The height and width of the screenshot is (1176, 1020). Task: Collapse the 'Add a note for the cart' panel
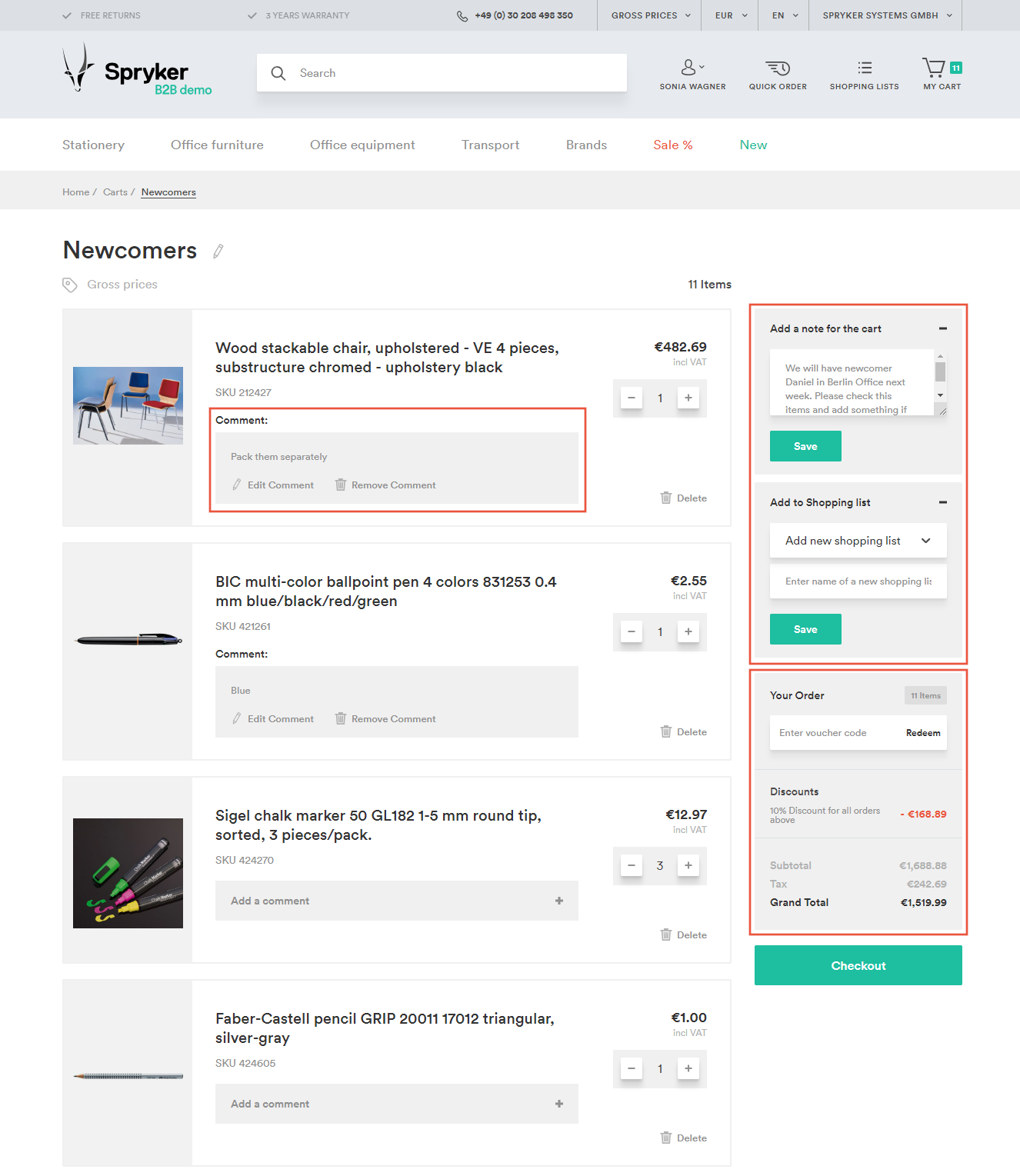pyautogui.click(x=943, y=328)
